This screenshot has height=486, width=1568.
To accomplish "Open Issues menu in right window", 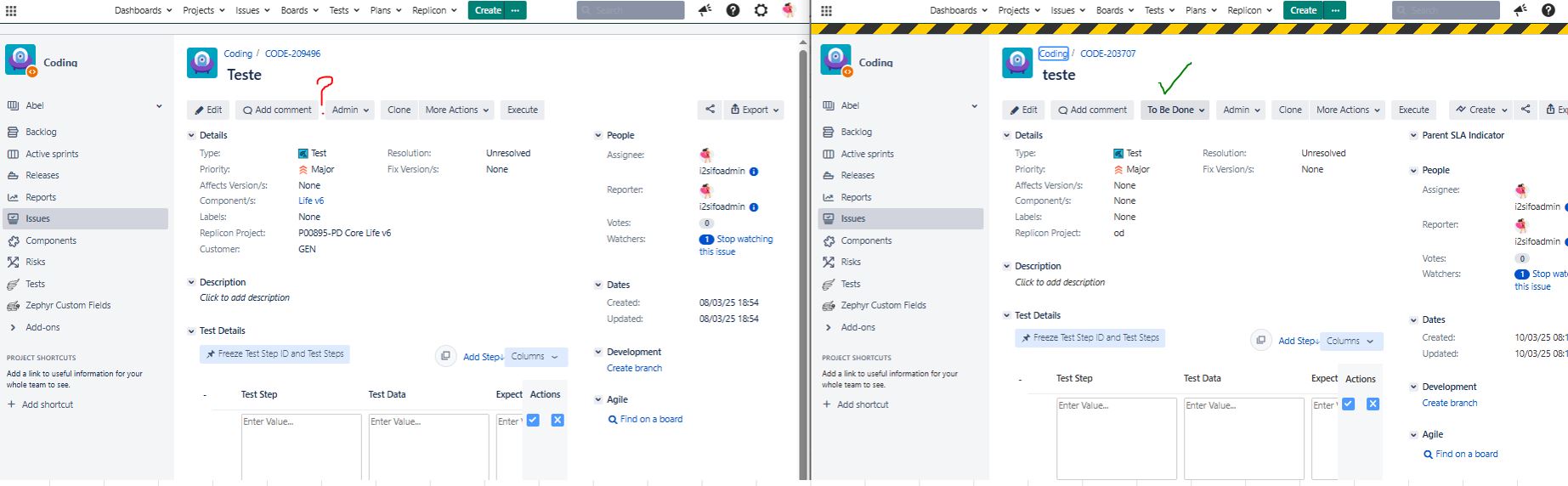I will (x=1068, y=10).
